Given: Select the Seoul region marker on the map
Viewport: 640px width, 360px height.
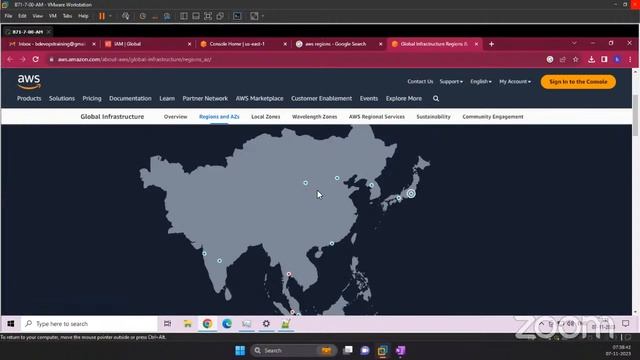Looking at the screenshot, I should point(371,185).
